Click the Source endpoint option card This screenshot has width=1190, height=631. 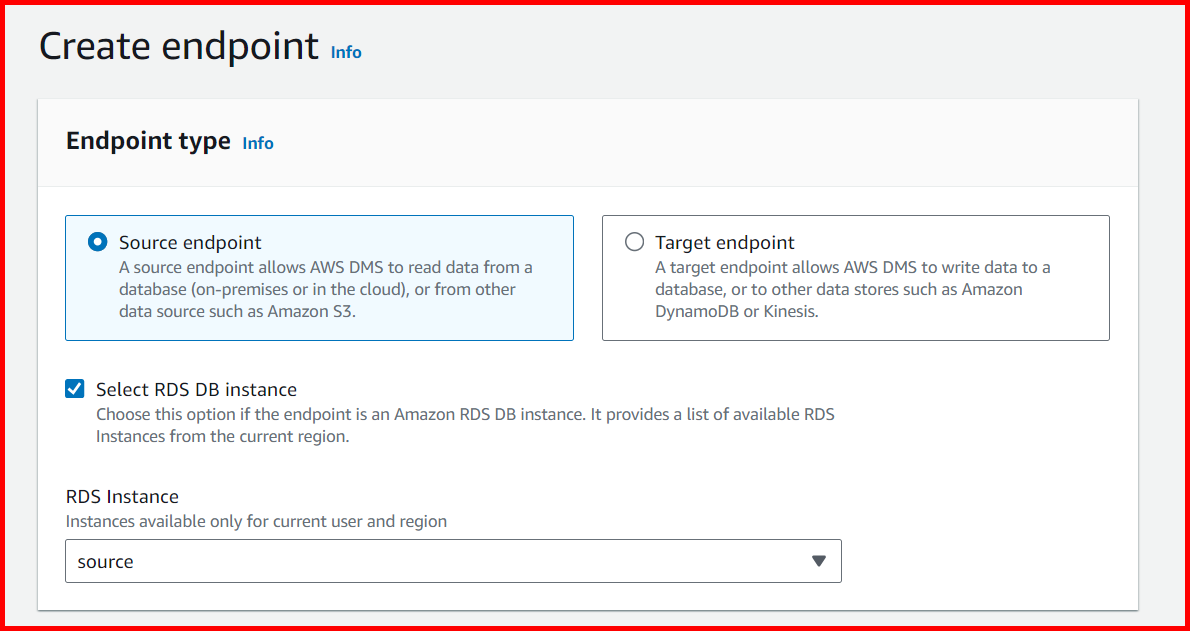coord(319,277)
